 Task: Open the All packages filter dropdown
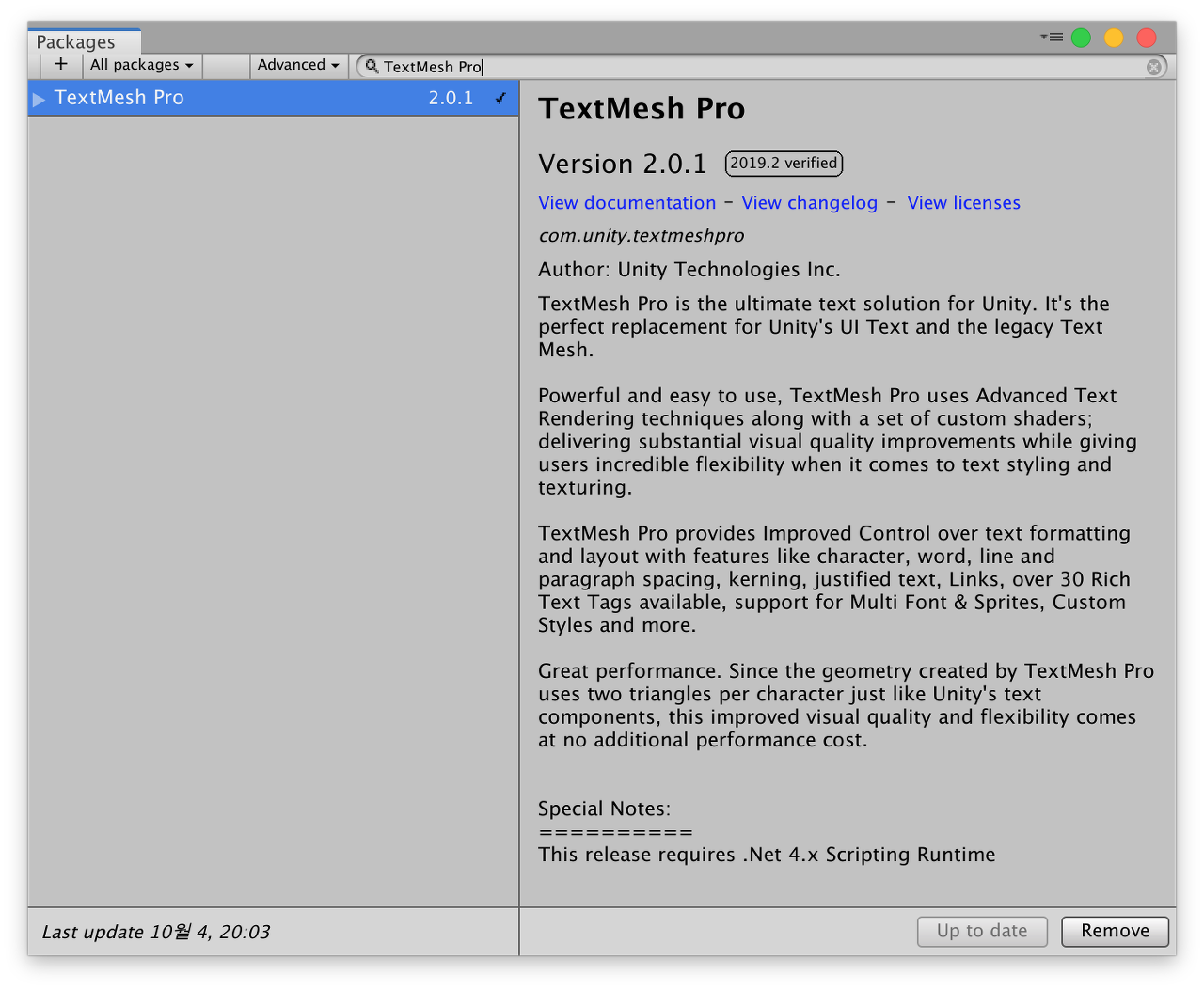142,65
